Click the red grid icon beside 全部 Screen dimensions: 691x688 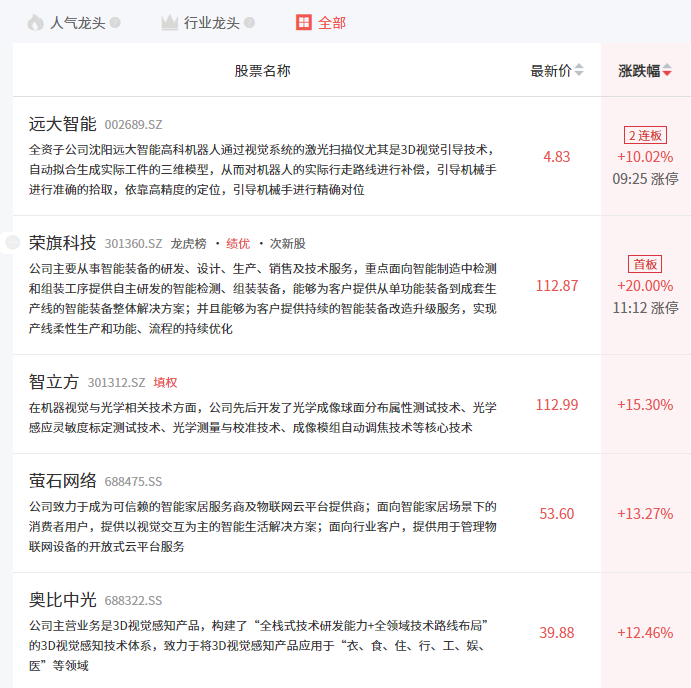pos(304,22)
